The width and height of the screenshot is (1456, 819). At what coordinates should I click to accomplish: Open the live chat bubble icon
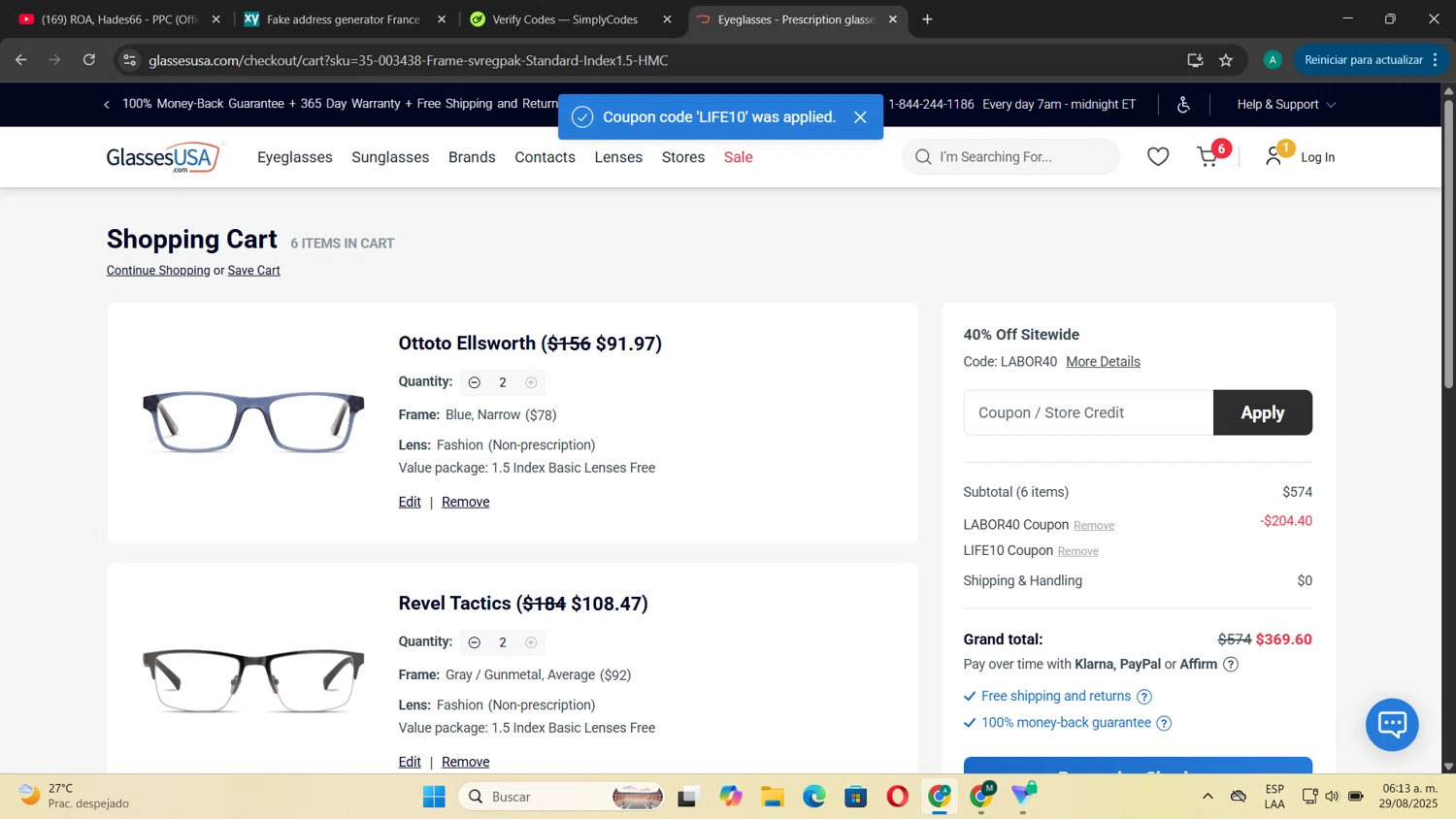coord(1392,724)
